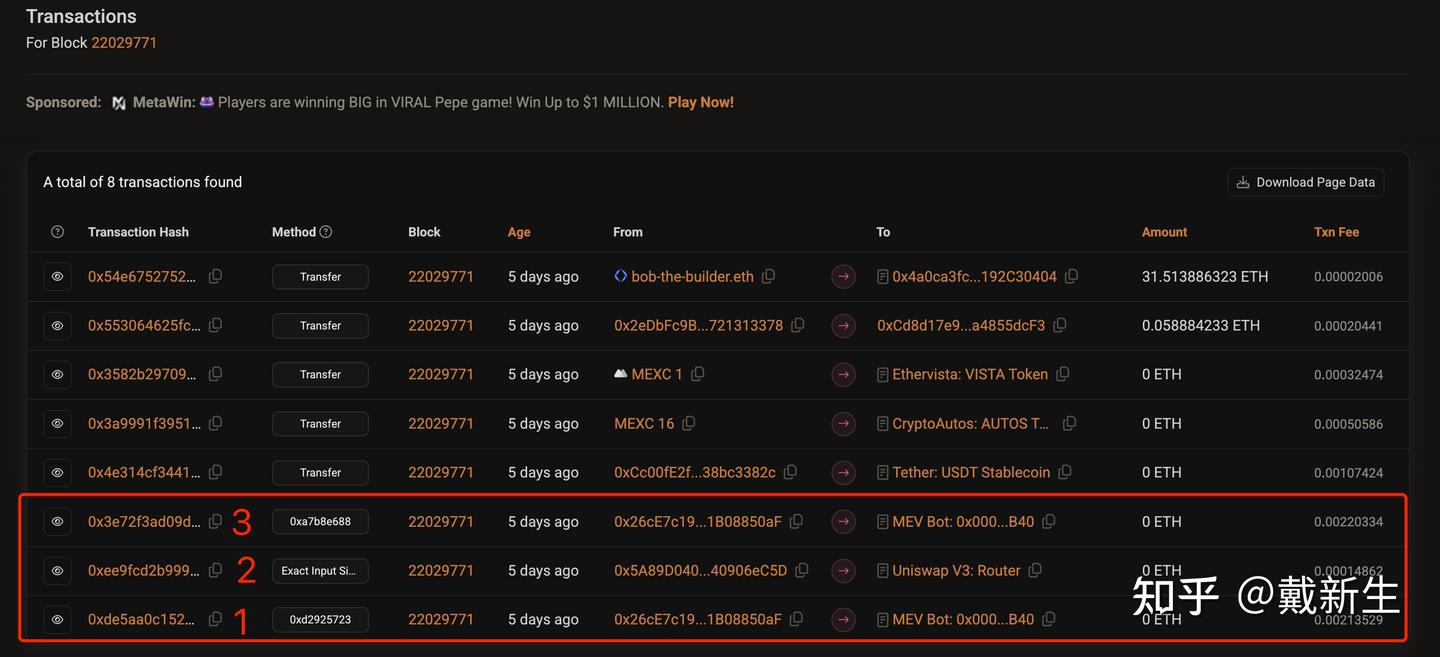Open block 22029771 link under Transactions heading
The image size is (1440, 657).
[x=124, y=43]
